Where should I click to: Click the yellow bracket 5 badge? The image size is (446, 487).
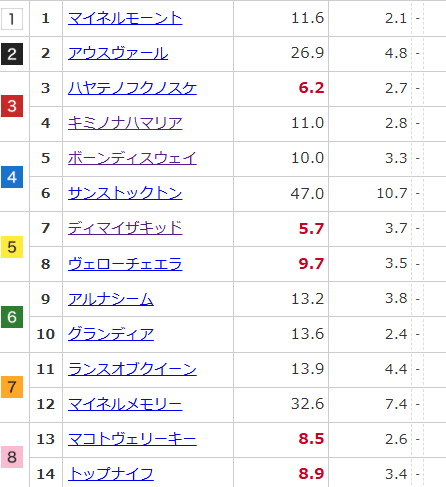click(x=12, y=247)
